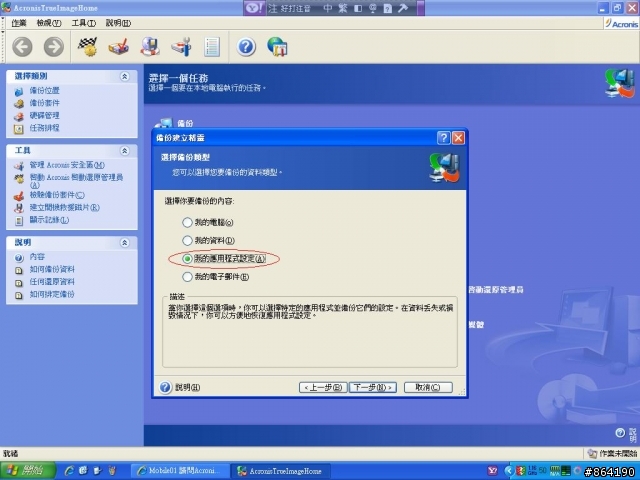Select the 我的電腦 radio option
Viewport: 640px width, 480px height.
tap(187, 222)
